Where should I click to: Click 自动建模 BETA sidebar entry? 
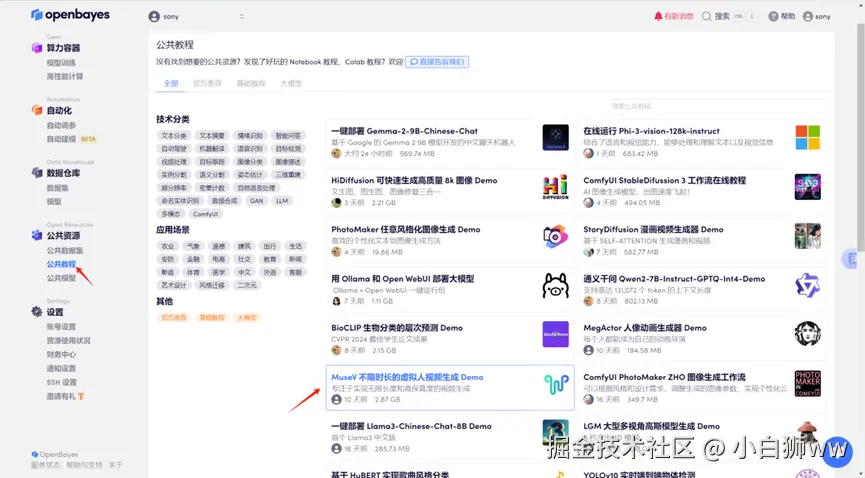click(71, 139)
